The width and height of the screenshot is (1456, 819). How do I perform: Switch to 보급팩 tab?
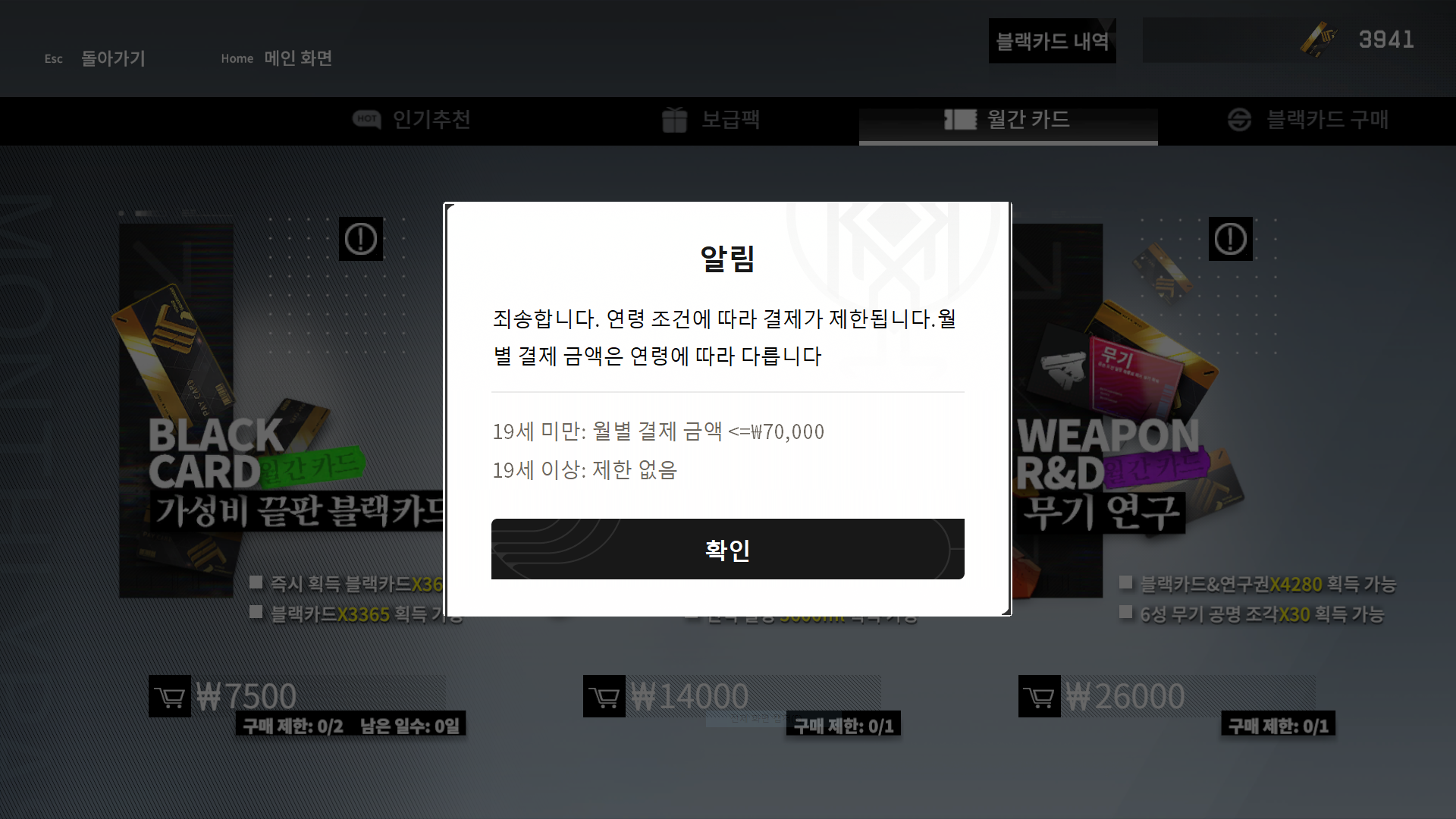coord(711,120)
